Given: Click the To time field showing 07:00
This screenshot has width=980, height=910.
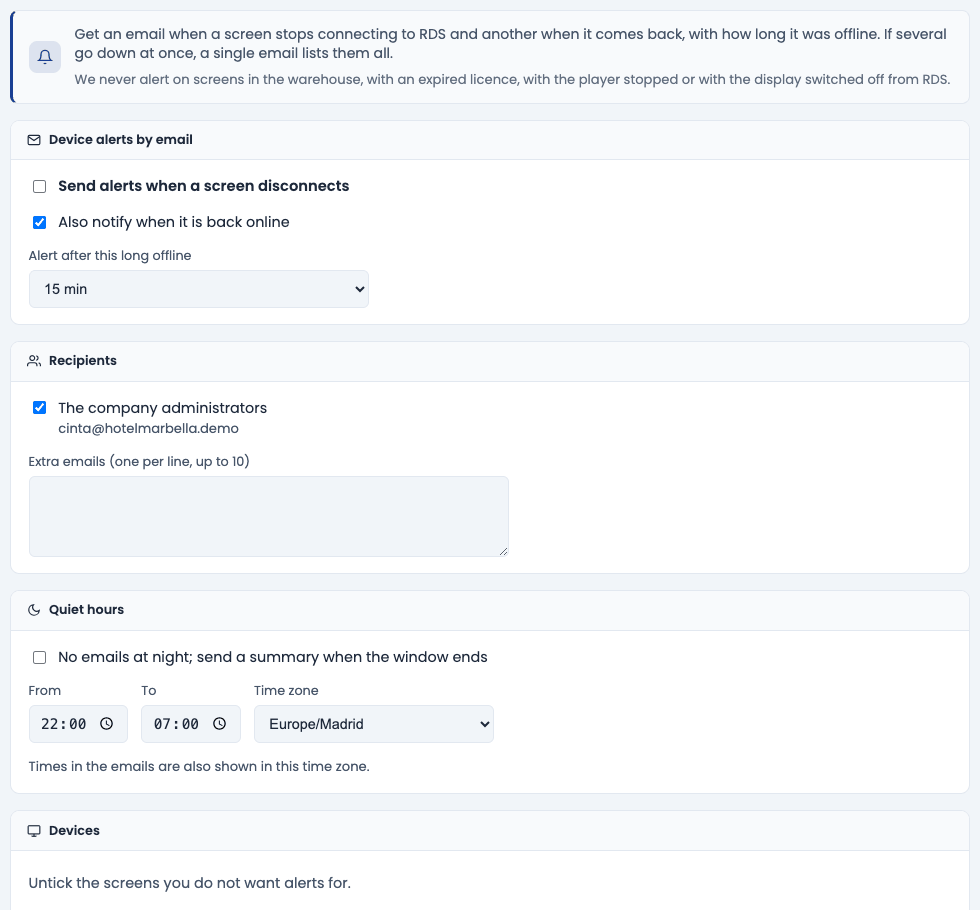Looking at the screenshot, I should [191, 724].
